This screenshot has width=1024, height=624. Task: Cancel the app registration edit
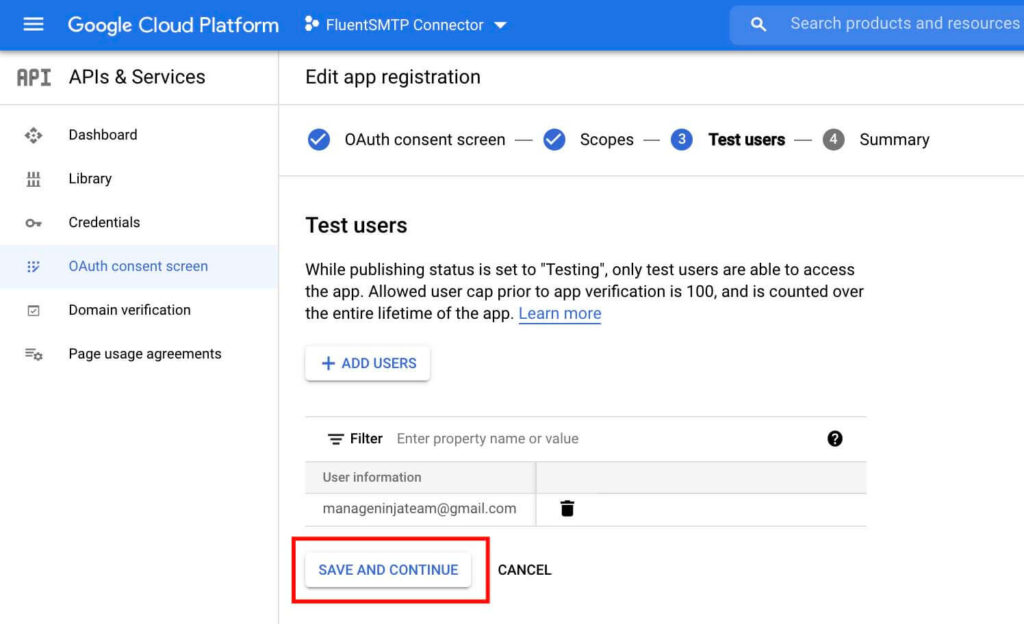click(524, 570)
